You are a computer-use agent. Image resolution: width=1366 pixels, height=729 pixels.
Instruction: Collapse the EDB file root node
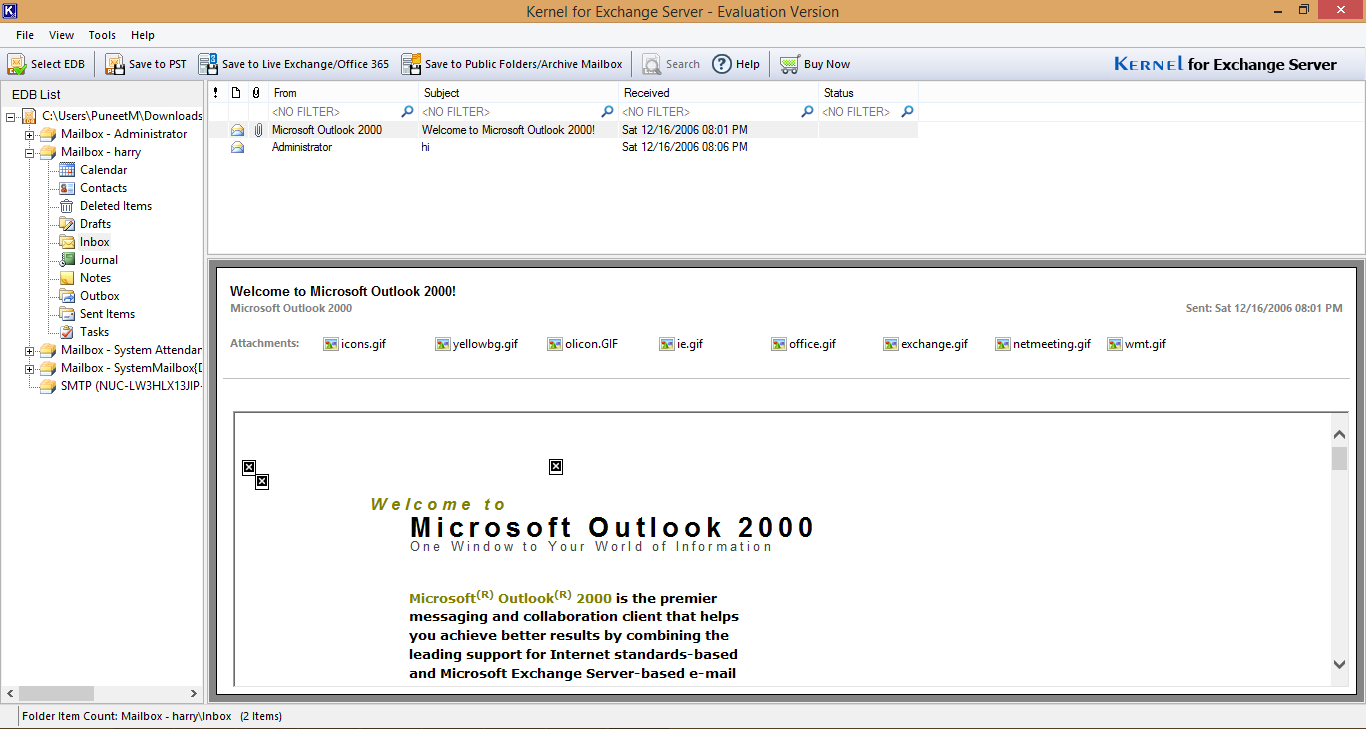tap(10, 116)
